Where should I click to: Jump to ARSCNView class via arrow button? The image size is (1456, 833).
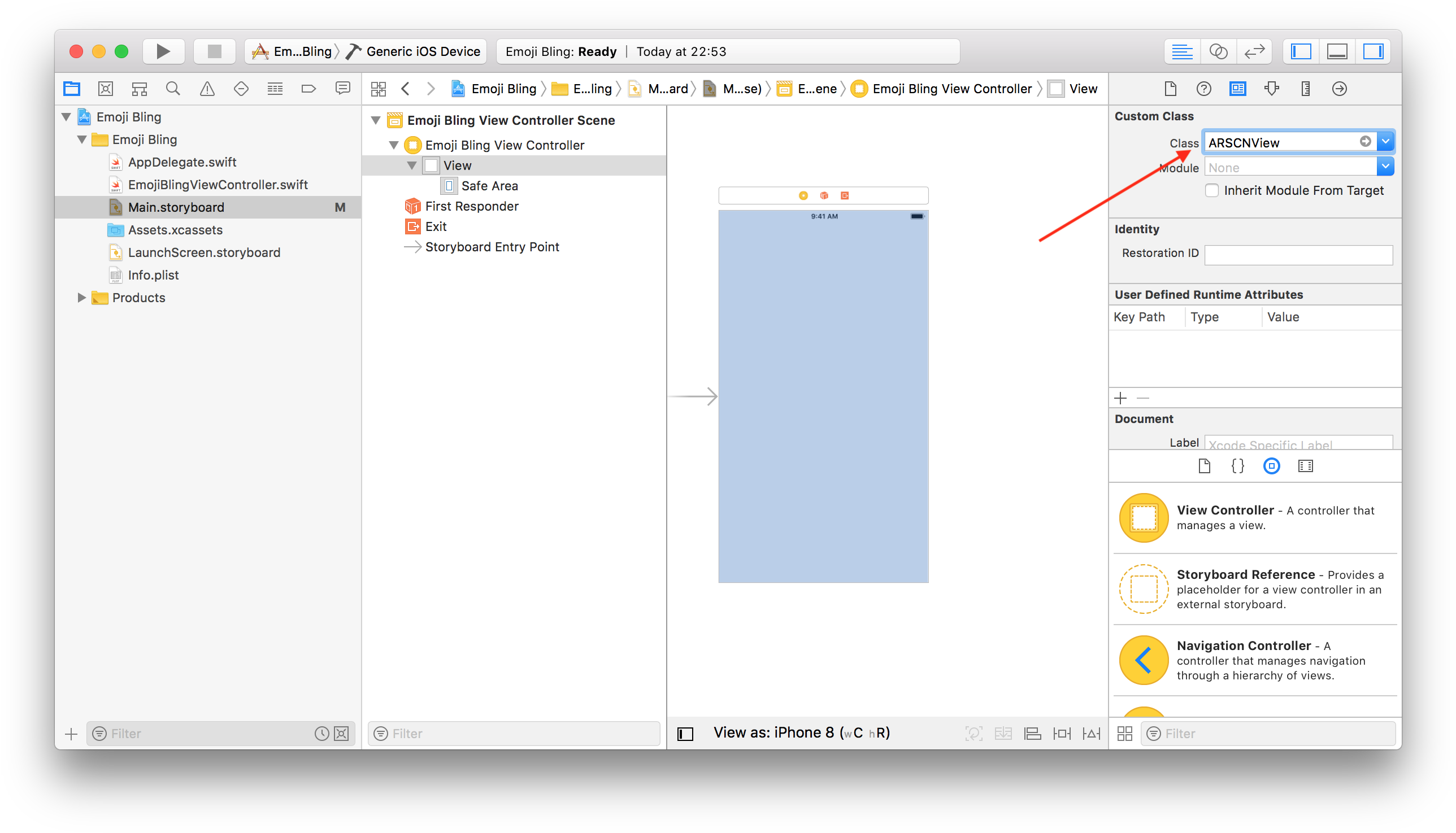pyautogui.click(x=1366, y=141)
